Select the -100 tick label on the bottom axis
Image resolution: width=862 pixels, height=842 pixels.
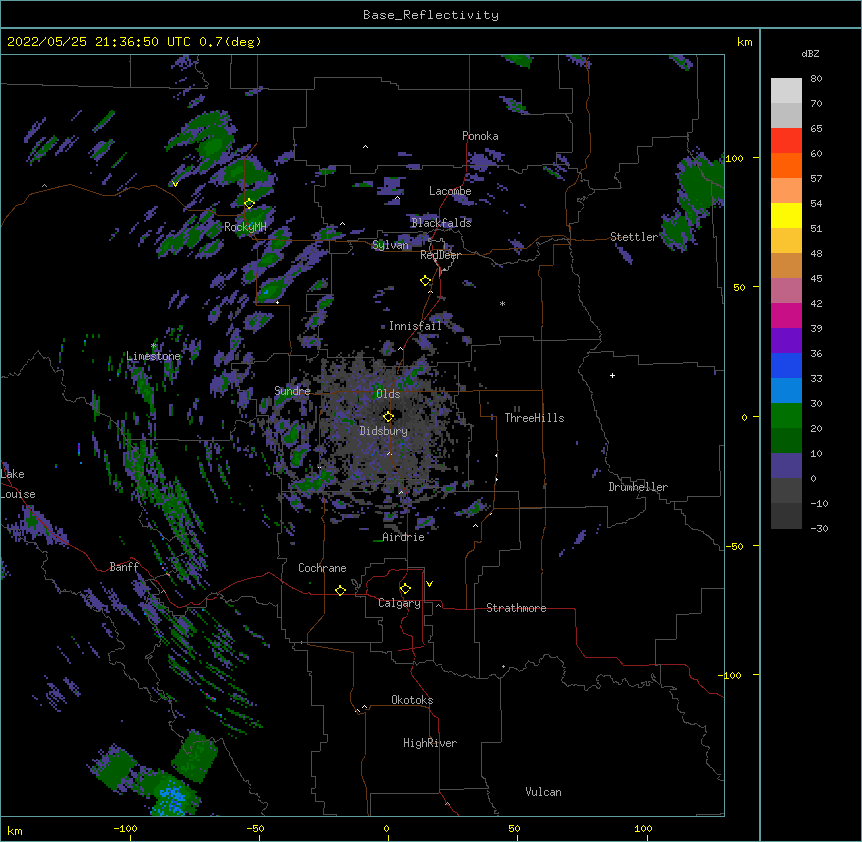[125, 828]
